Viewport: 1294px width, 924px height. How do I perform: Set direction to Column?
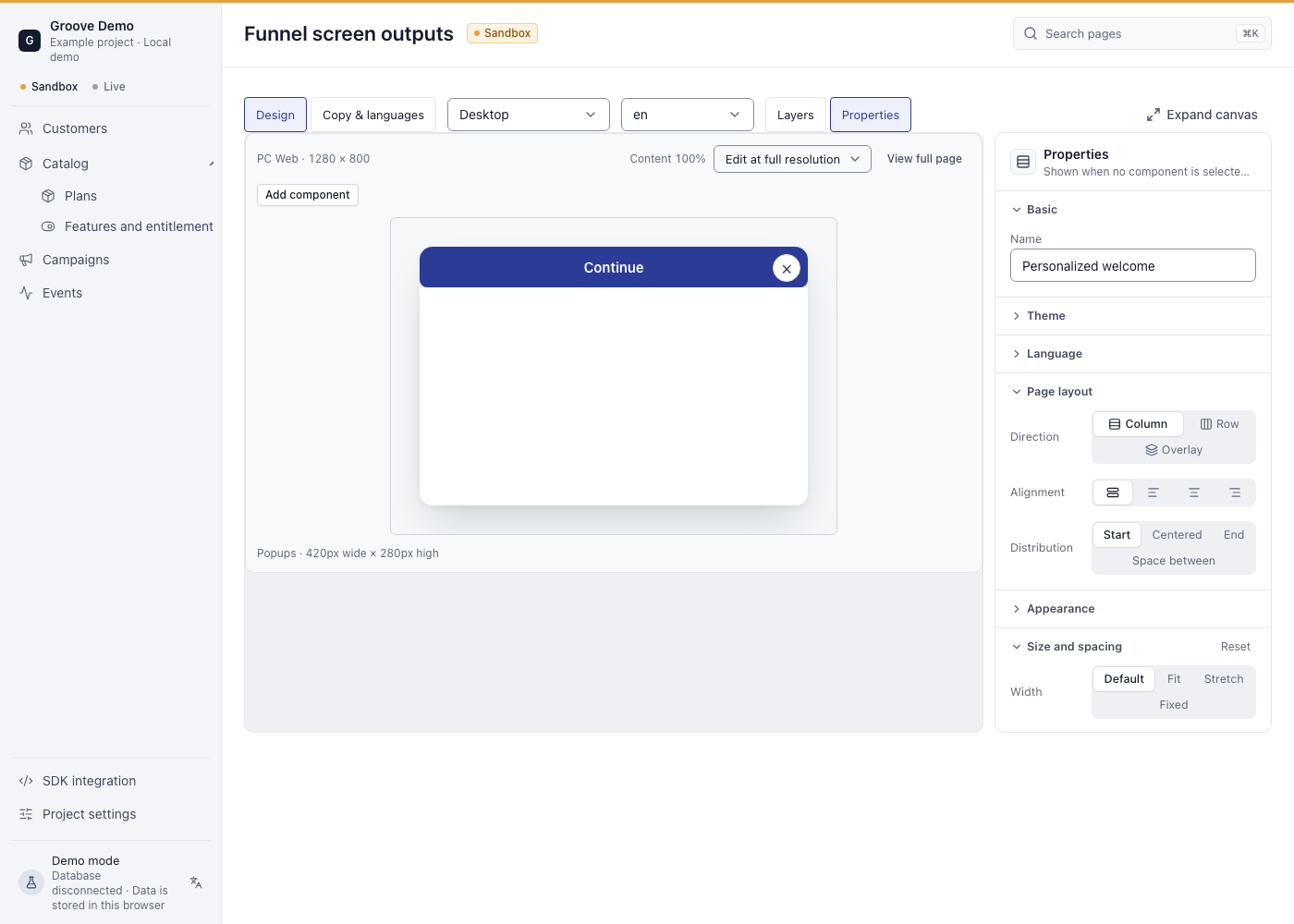coord(1138,424)
